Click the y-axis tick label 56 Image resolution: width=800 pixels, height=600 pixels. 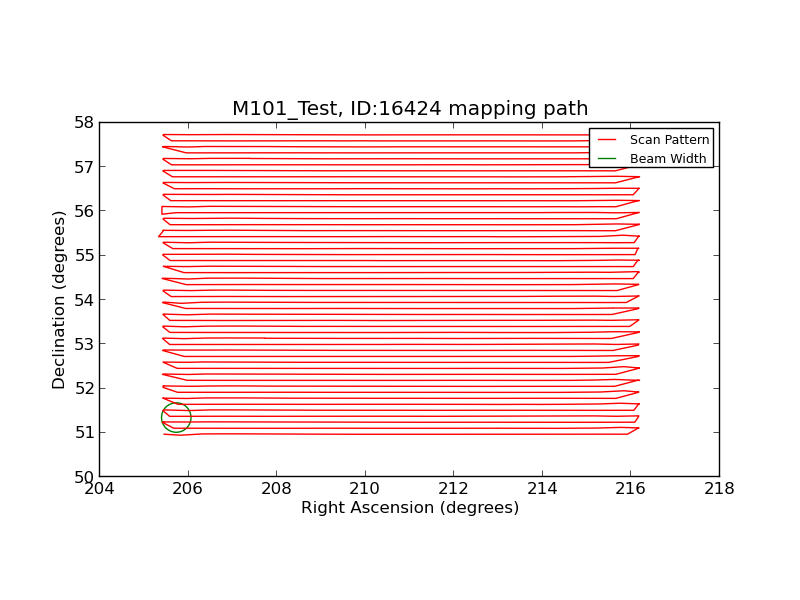(85, 211)
